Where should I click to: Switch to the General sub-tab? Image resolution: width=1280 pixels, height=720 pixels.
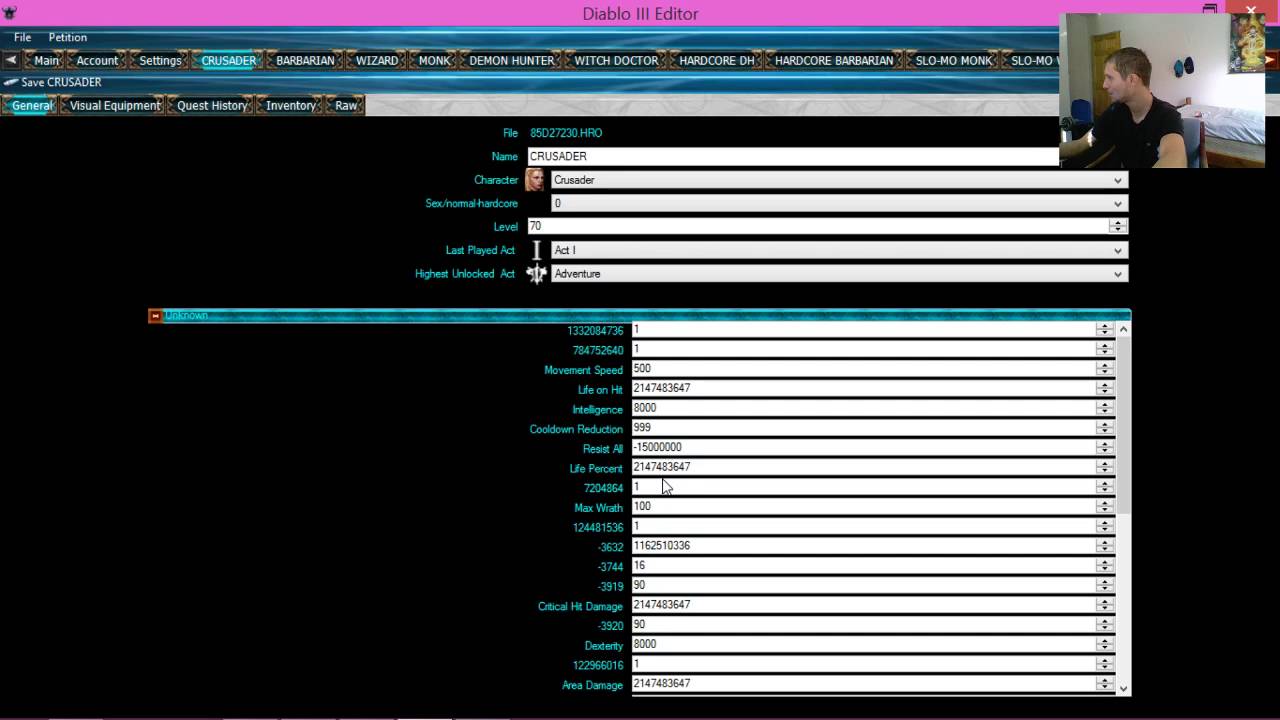31,105
